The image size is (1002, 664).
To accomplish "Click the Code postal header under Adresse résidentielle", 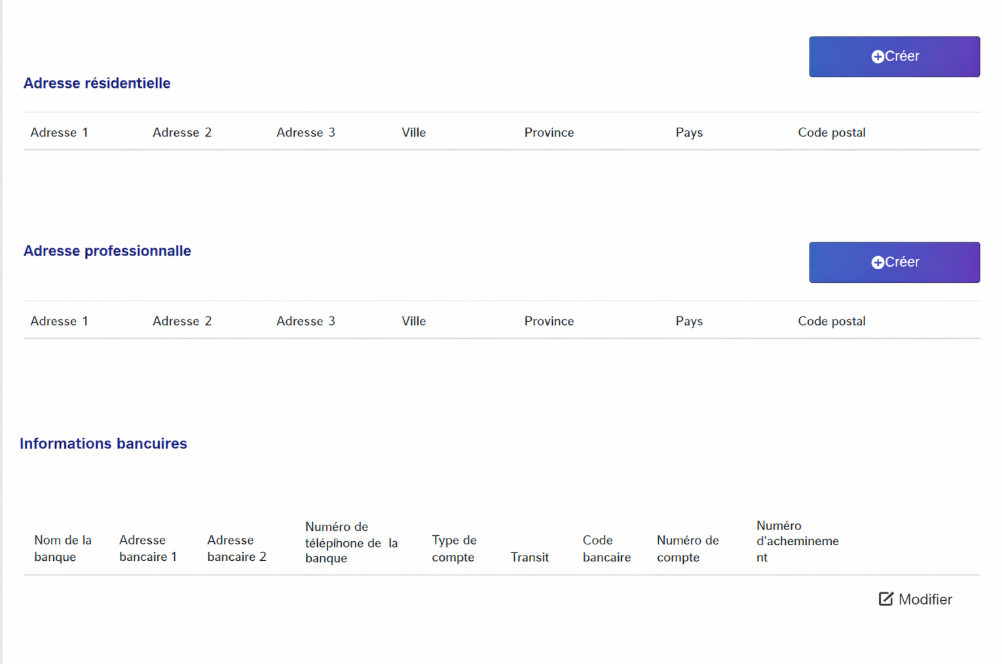I will click(x=831, y=132).
